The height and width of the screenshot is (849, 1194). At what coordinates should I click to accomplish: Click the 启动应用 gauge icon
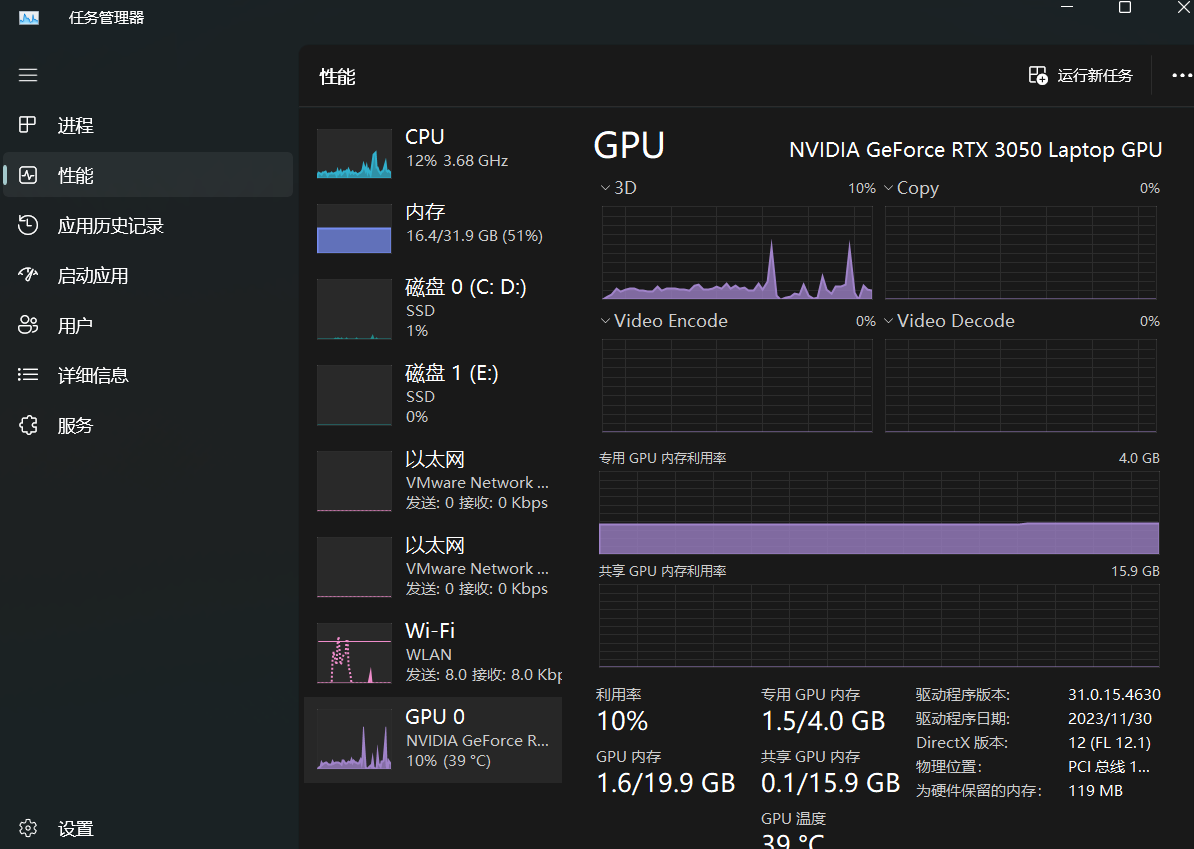click(27, 275)
